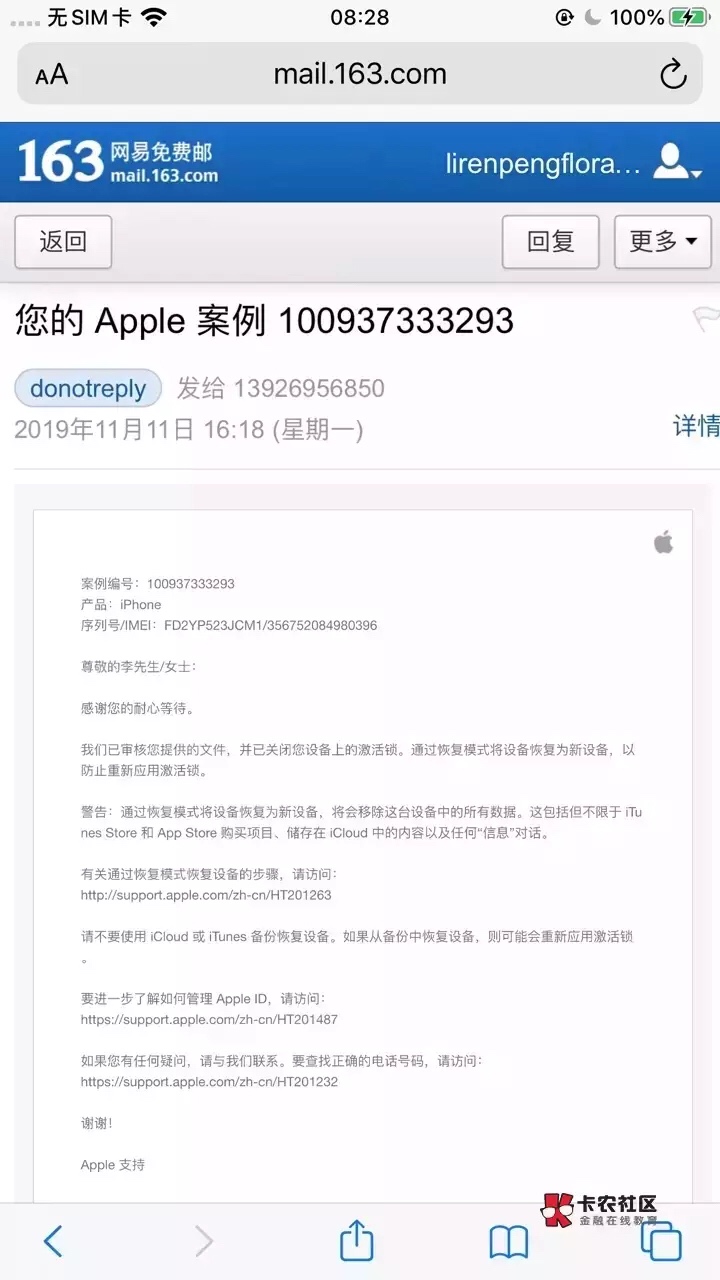720x1280 pixels.
Task: Open the Safari bookmarks book icon
Action: click(509, 1242)
